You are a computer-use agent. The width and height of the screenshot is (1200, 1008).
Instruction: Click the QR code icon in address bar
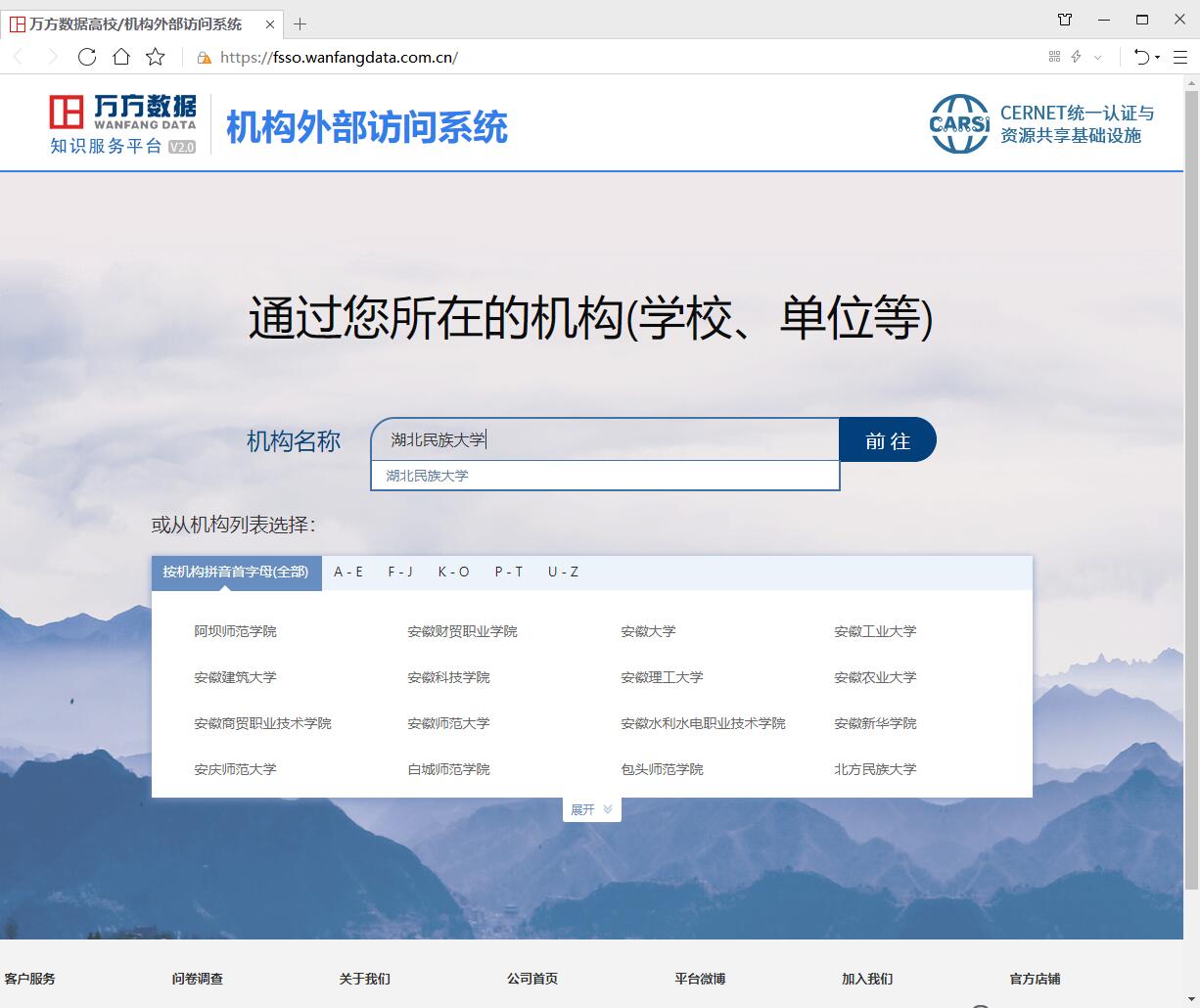tap(1054, 57)
